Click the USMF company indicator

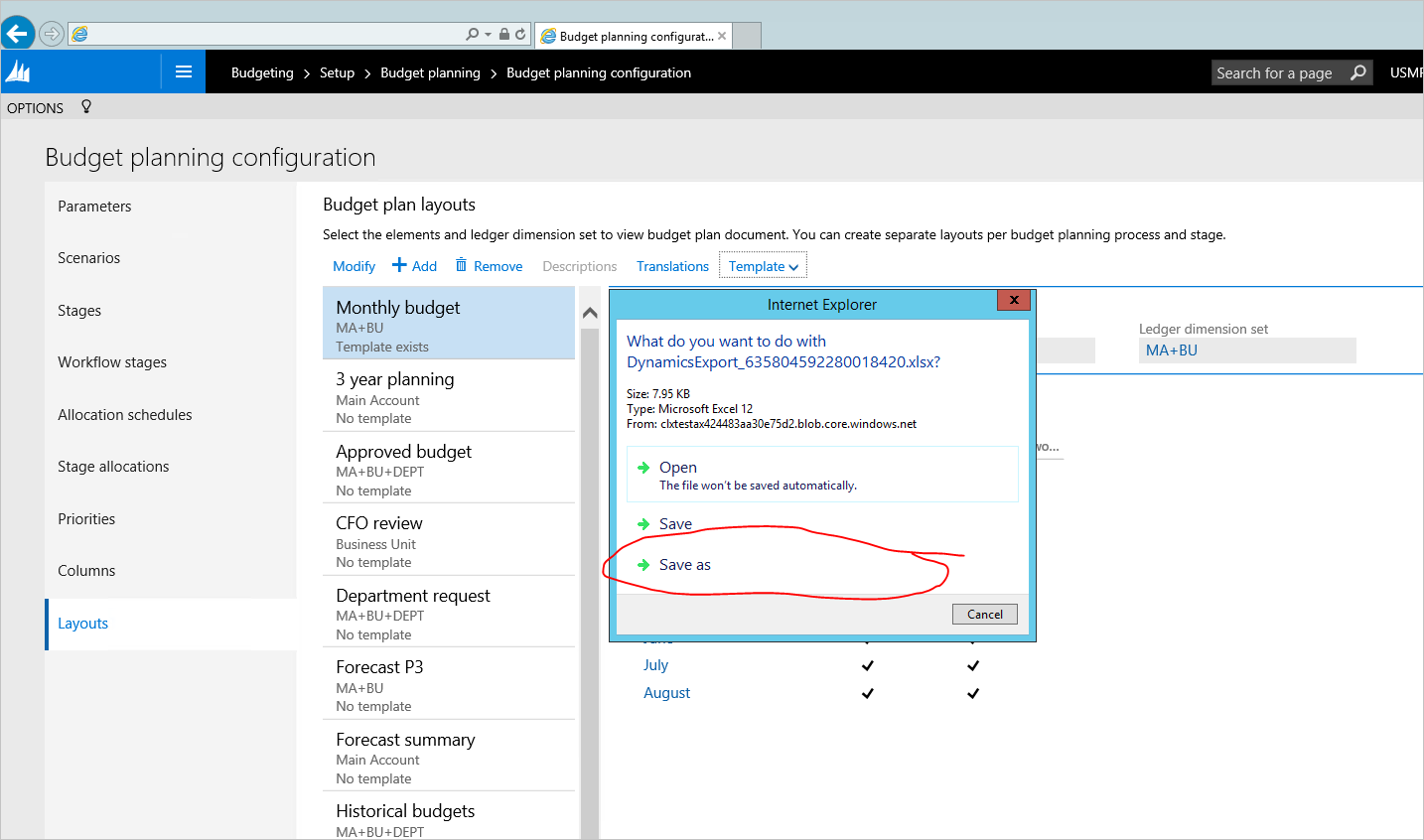click(1406, 72)
